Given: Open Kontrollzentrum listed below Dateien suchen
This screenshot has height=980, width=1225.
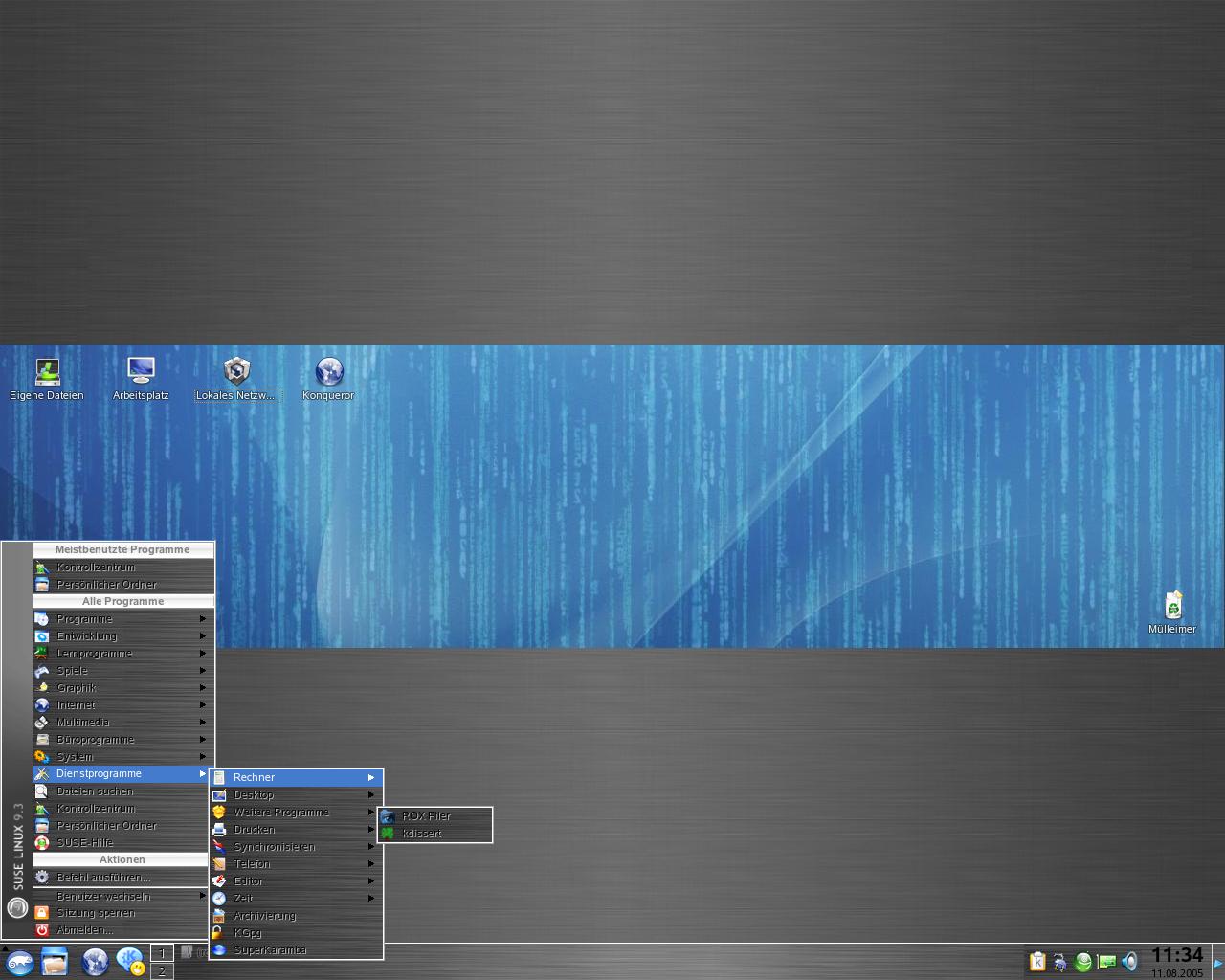Looking at the screenshot, I should click(122, 809).
